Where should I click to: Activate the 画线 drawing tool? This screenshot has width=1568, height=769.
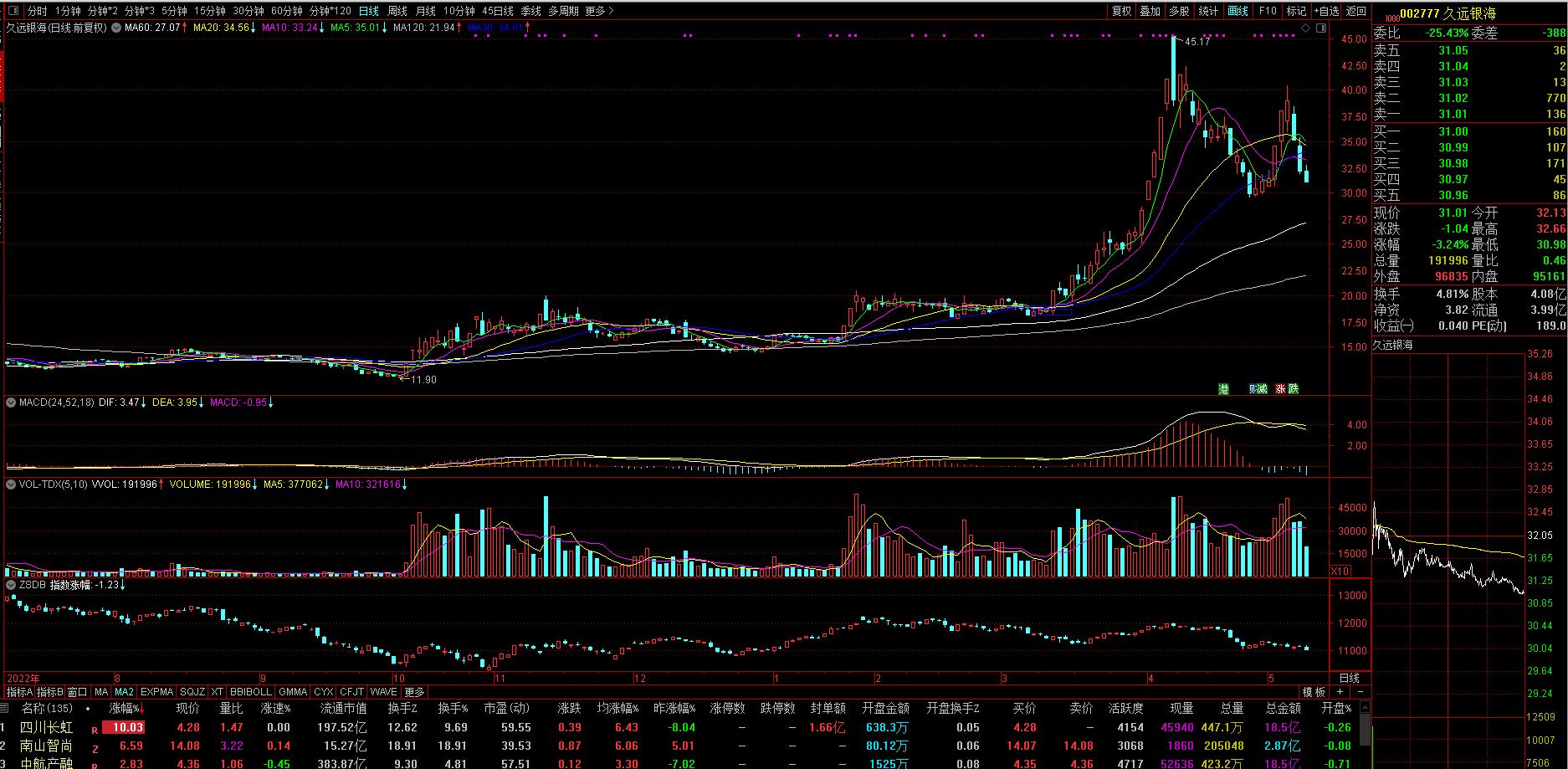click(x=1238, y=11)
